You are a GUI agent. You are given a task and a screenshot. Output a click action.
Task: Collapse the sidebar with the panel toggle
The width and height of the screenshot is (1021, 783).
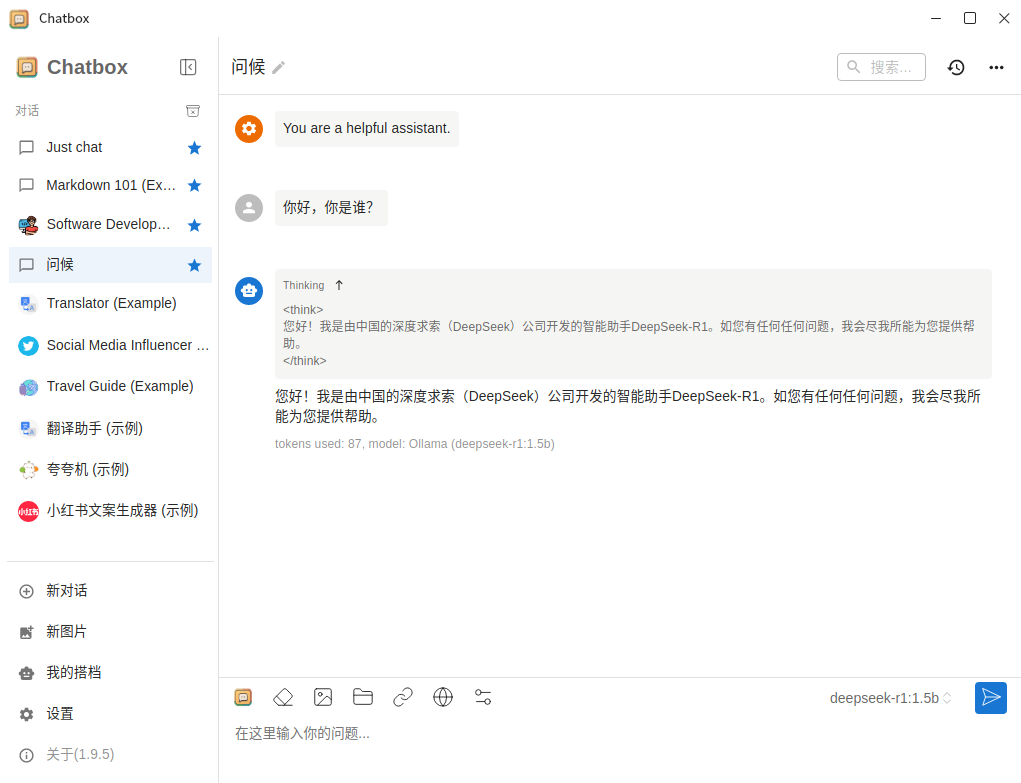[x=188, y=67]
